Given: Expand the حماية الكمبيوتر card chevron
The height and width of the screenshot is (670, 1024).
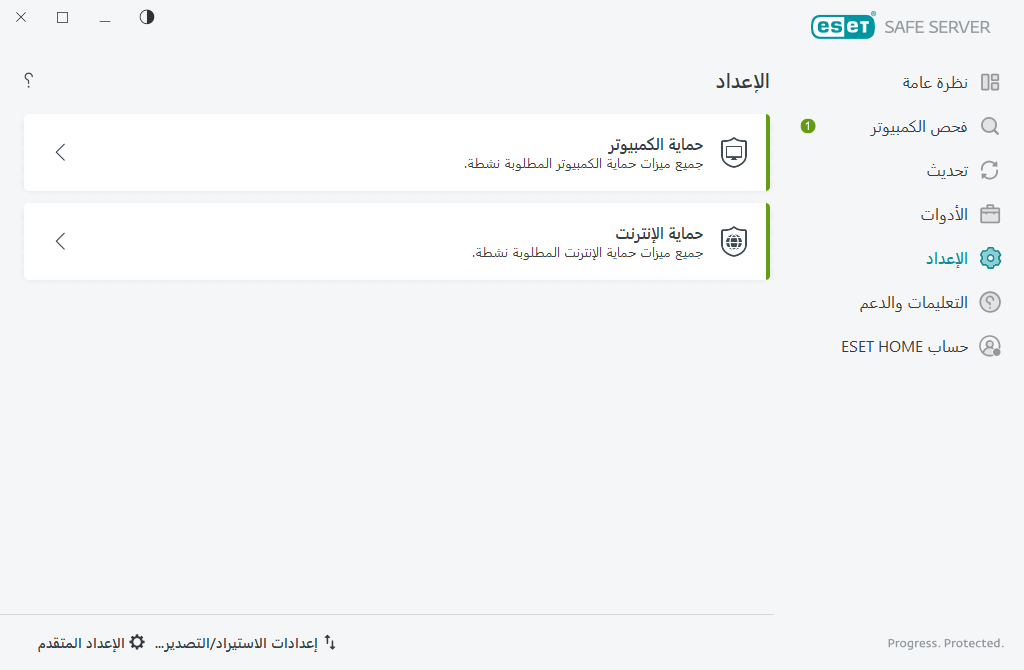Looking at the screenshot, I should [60, 152].
